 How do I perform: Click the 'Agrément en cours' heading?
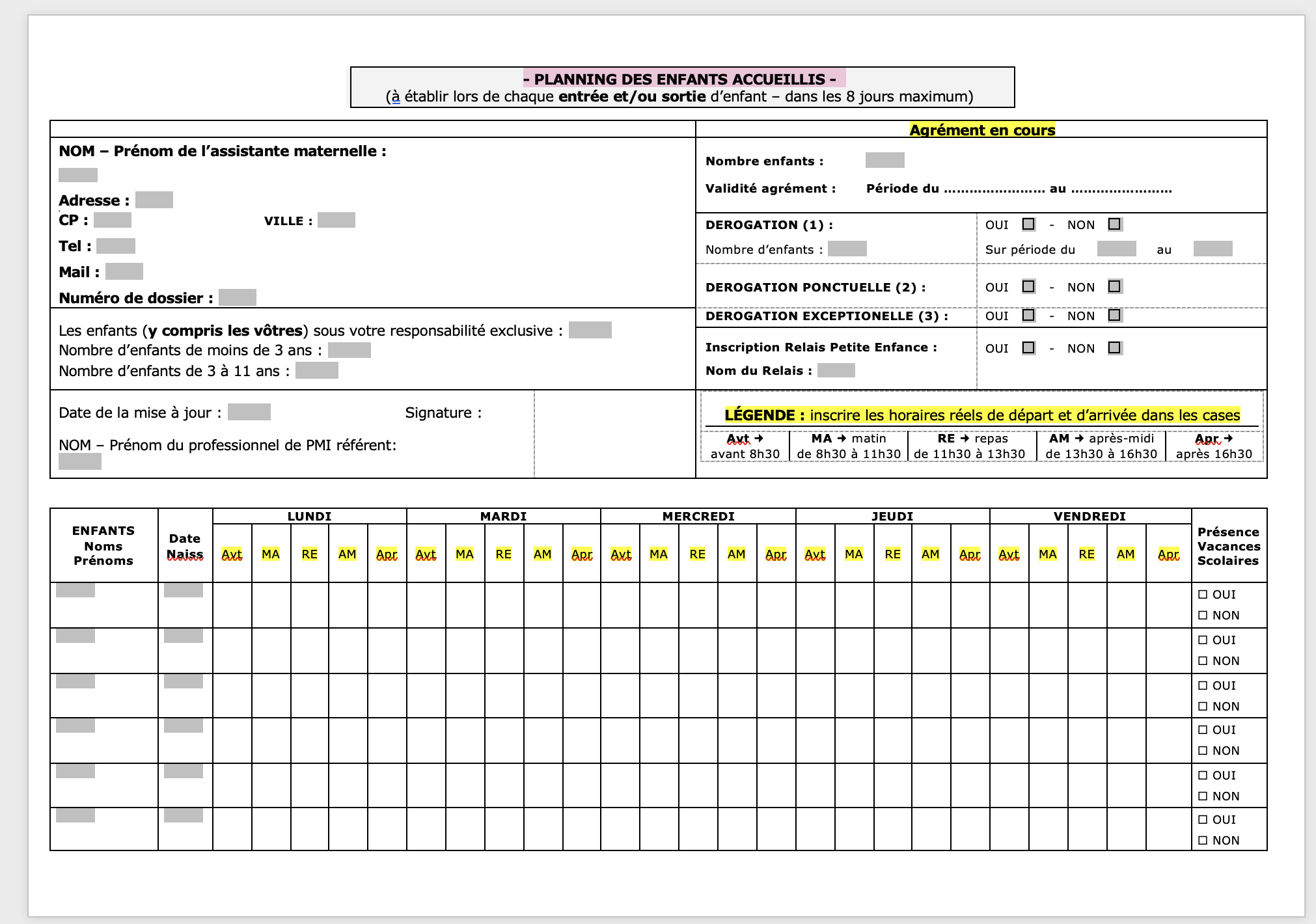[982, 129]
